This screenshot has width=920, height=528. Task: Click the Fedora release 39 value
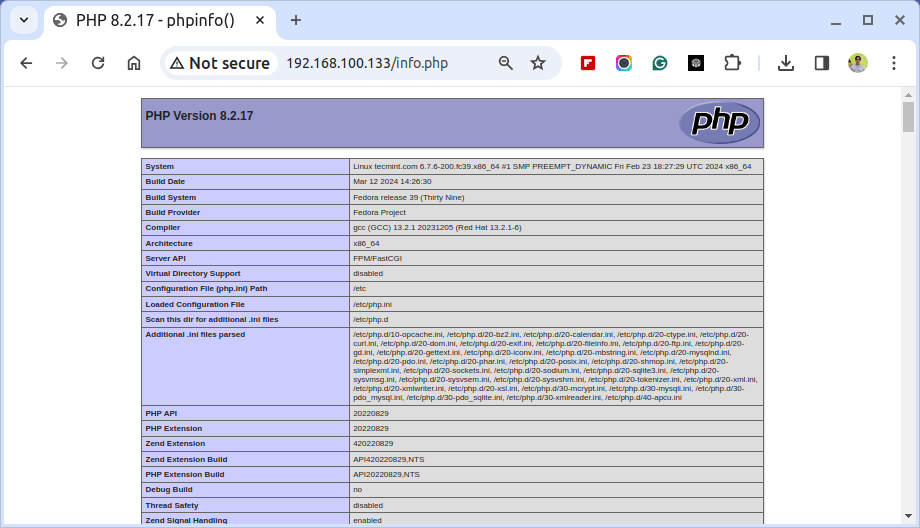pyautogui.click(x=408, y=198)
